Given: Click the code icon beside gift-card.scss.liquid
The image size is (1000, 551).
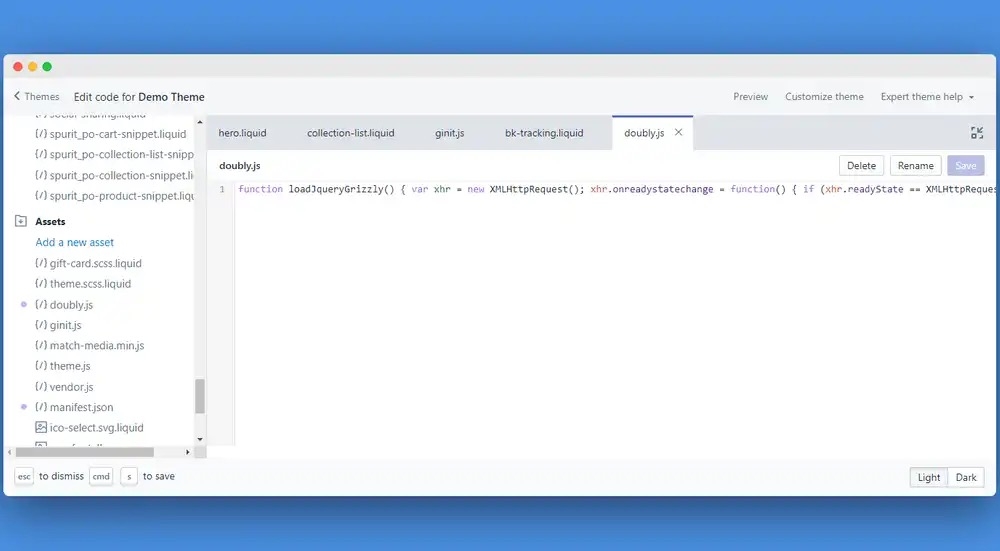Looking at the screenshot, I should tap(41, 263).
